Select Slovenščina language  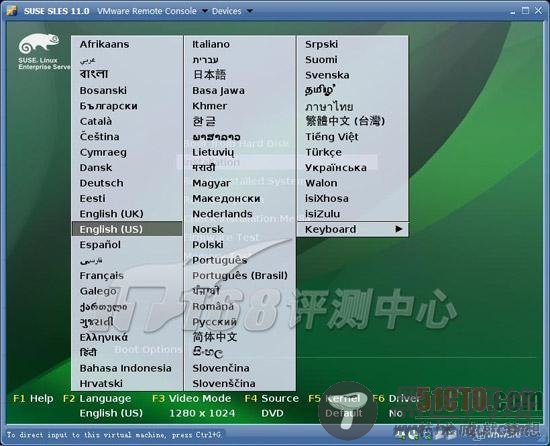point(224,384)
